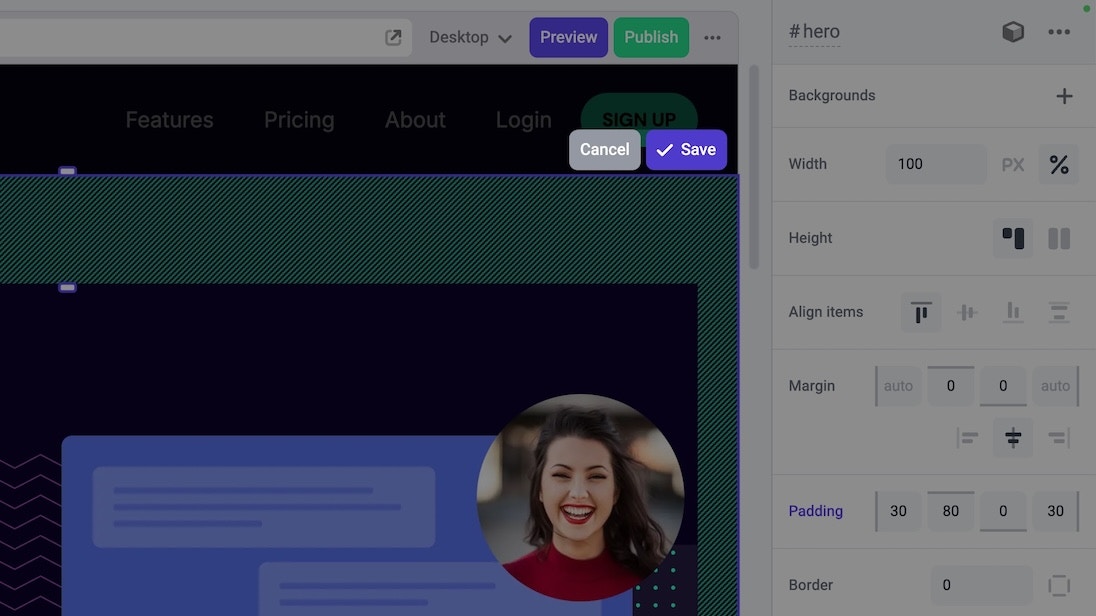
Task: Select the left margin alignment option
Action: click(967, 437)
